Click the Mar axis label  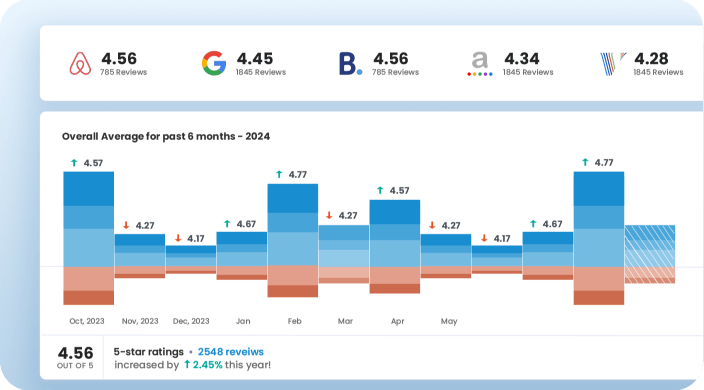pyautogui.click(x=345, y=321)
